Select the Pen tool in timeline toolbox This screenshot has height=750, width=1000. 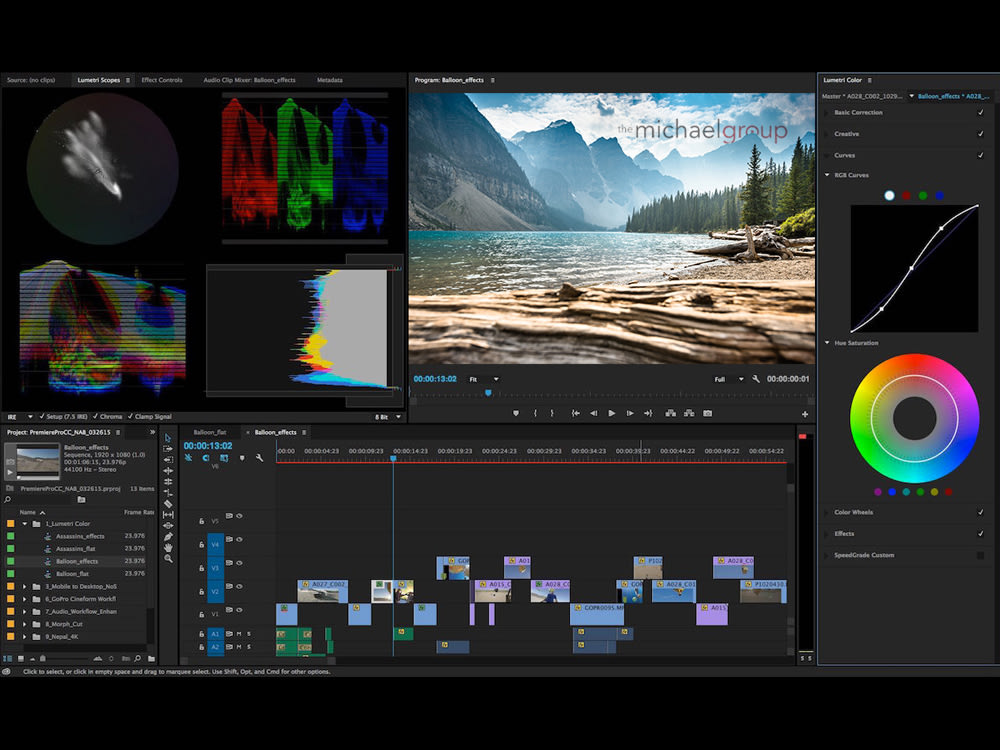point(168,536)
